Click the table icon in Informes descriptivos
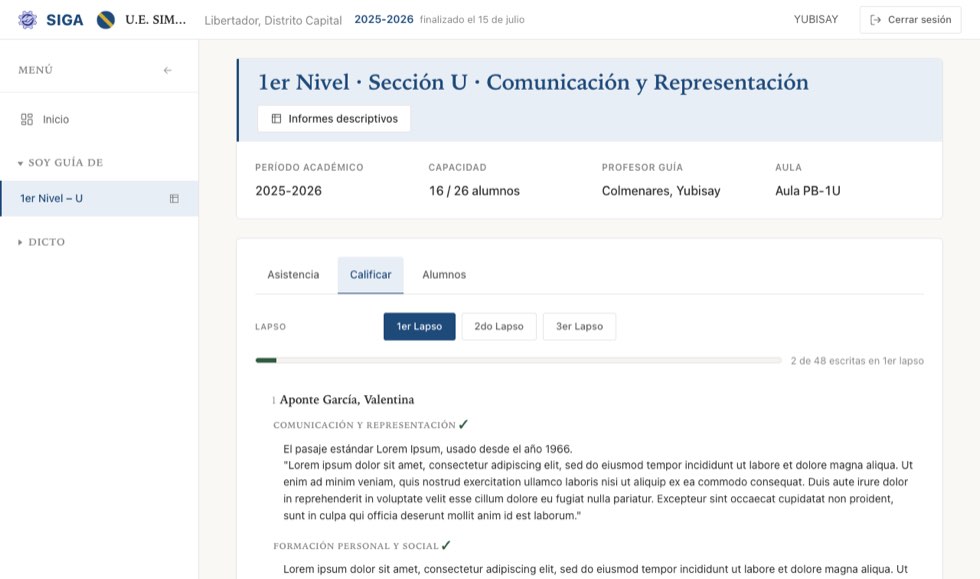This screenshot has width=980, height=579. coord(276,119)
